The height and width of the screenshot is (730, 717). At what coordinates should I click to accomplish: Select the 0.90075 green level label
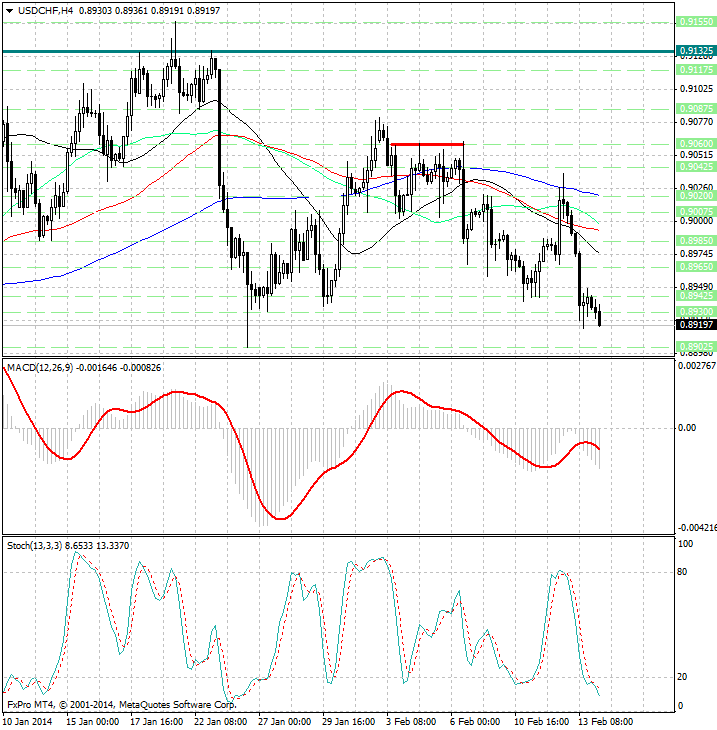(x=696, y=211)
